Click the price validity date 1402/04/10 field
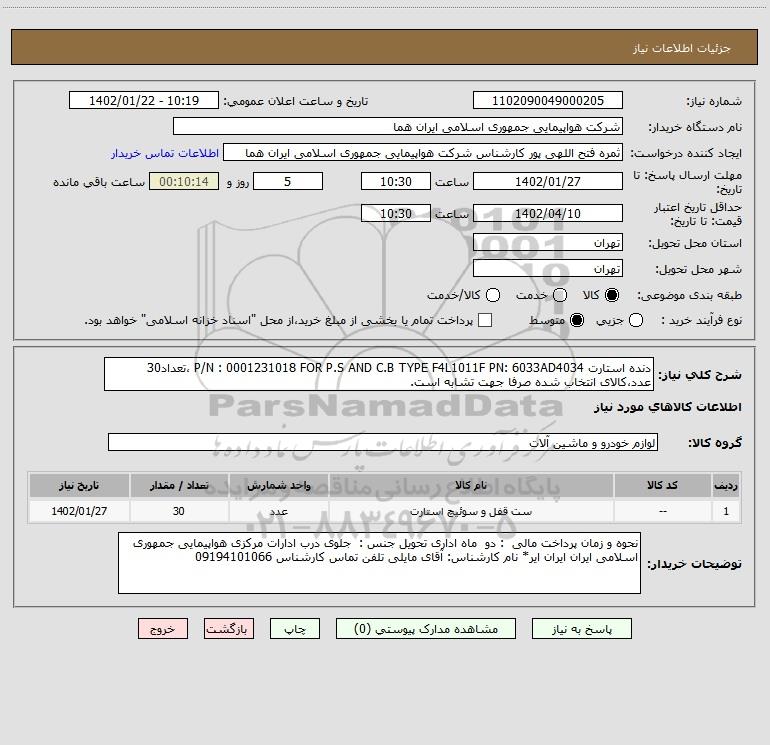770x745 pixels. coord(548,213)
